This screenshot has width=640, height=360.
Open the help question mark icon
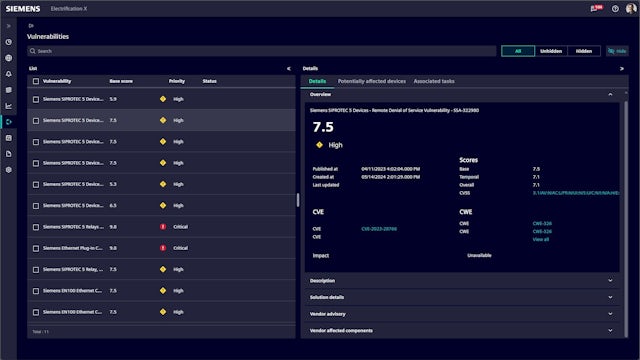(x=615, y=9)
